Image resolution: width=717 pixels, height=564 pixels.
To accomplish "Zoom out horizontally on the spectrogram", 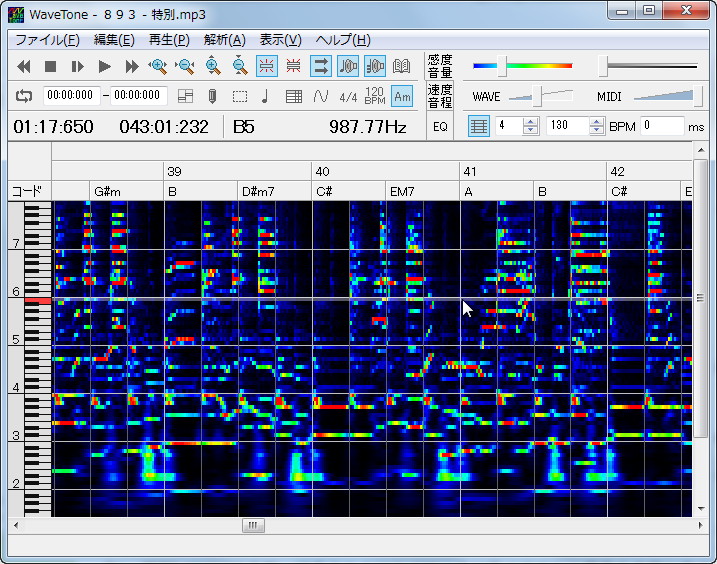I will coord(185,67).
